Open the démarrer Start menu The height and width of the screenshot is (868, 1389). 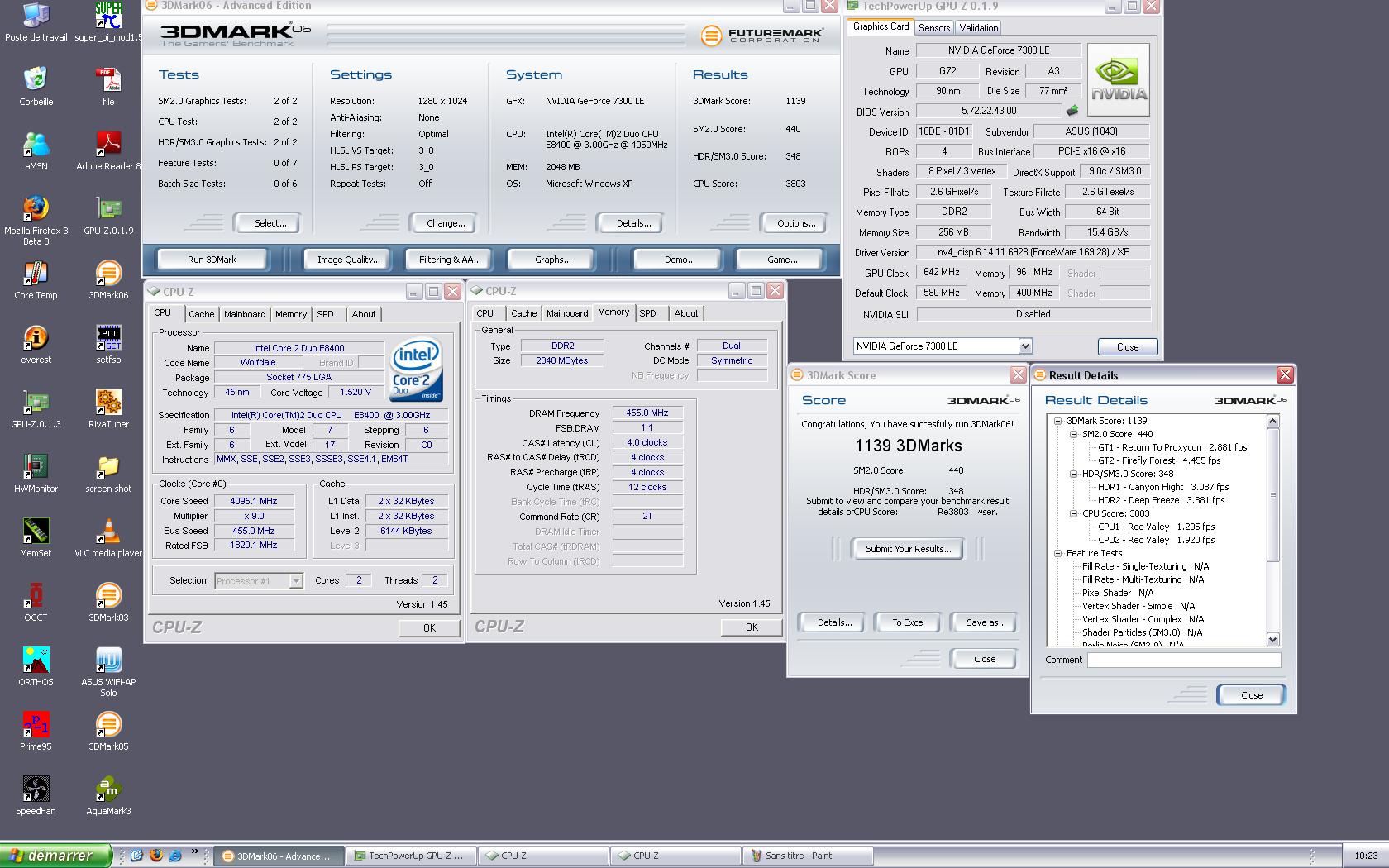pos(55,856)
